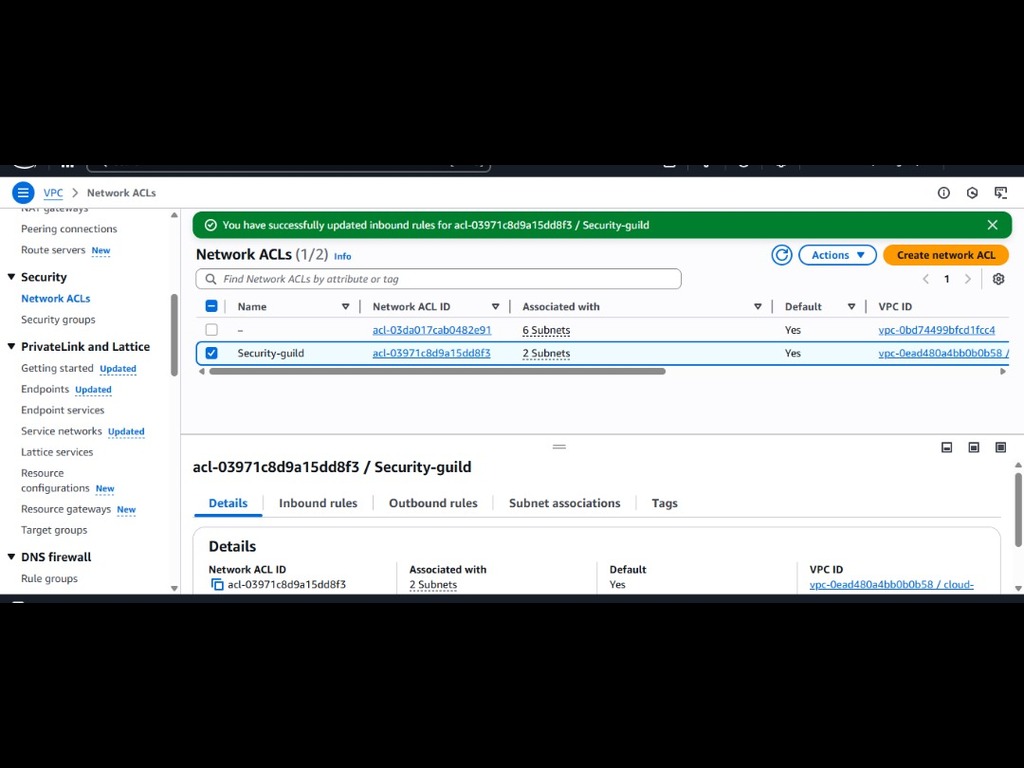Screen dimensions: 1024x768
Task: Click the horizontal table scrollbar
Action: (437, 371)
